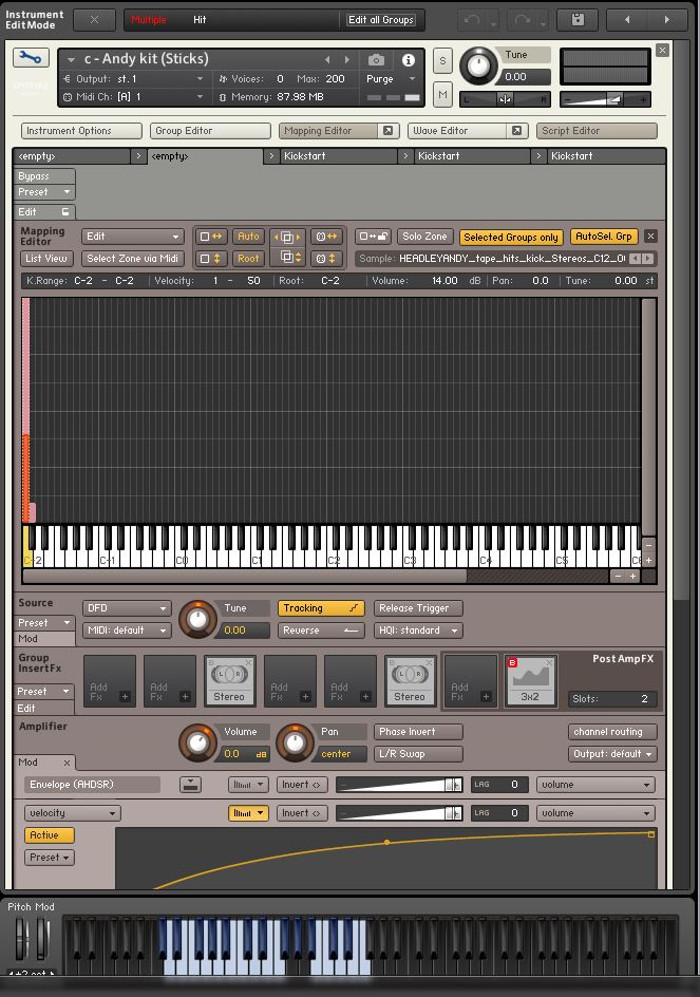The image size is (700, 997).
Task: Click the Add Fx slot left of 3x2
Action: (470, 681)
